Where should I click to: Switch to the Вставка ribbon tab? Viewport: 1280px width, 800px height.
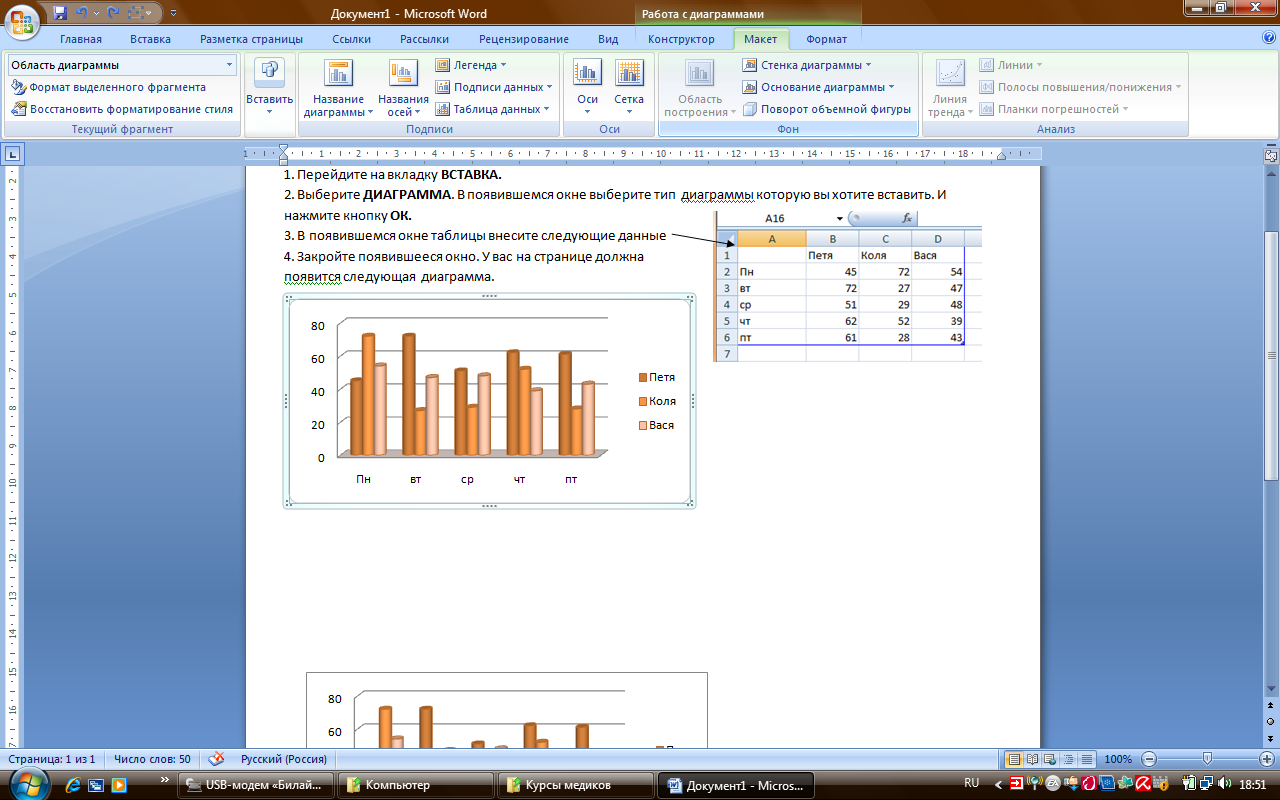coord(150,40)
